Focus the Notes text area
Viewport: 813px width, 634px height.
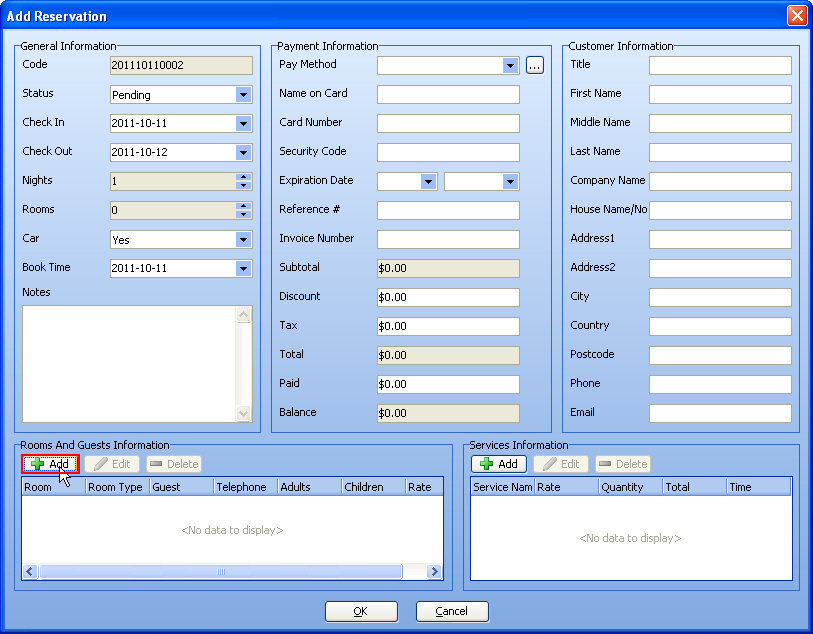(129, 363)
